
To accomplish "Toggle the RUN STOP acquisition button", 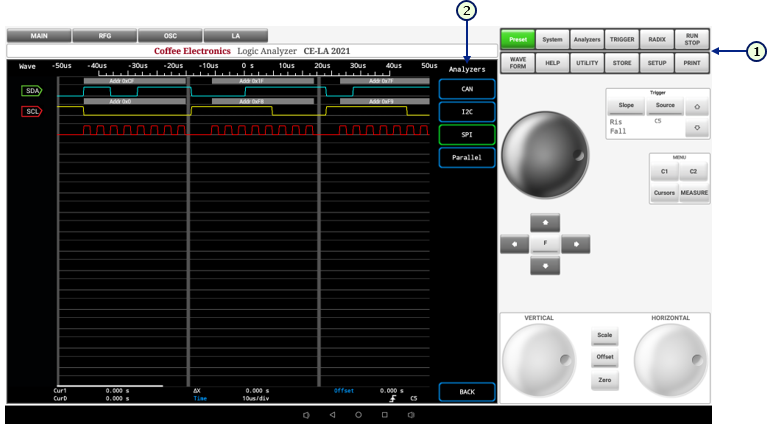I will pos(692,39).
